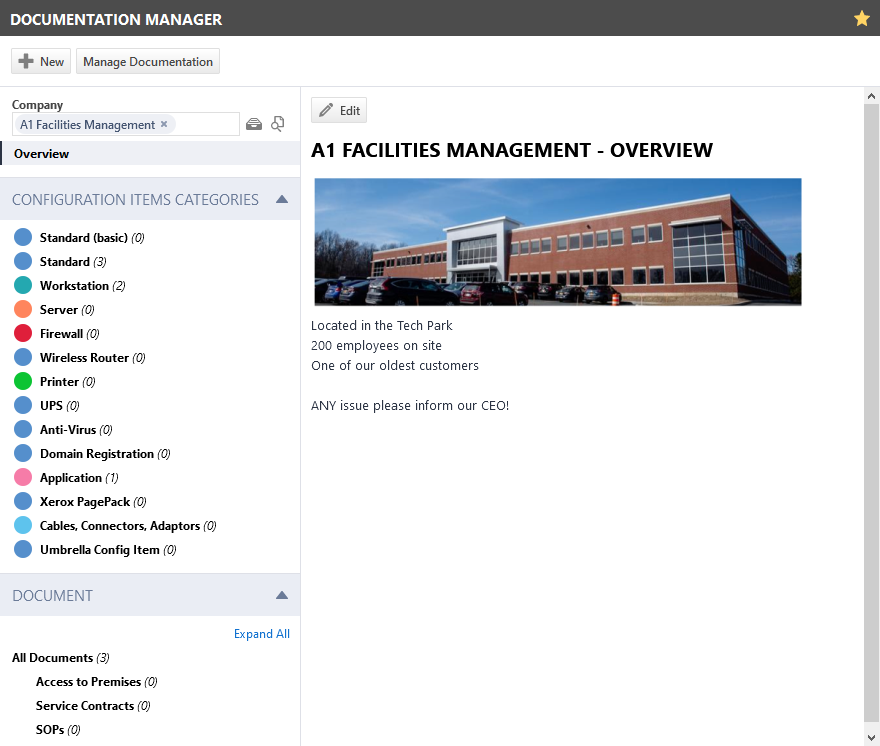The width and height of the screenshot is (880, 746).
Task: Select Firewall (0) category
Action: [x=70, y=334]
